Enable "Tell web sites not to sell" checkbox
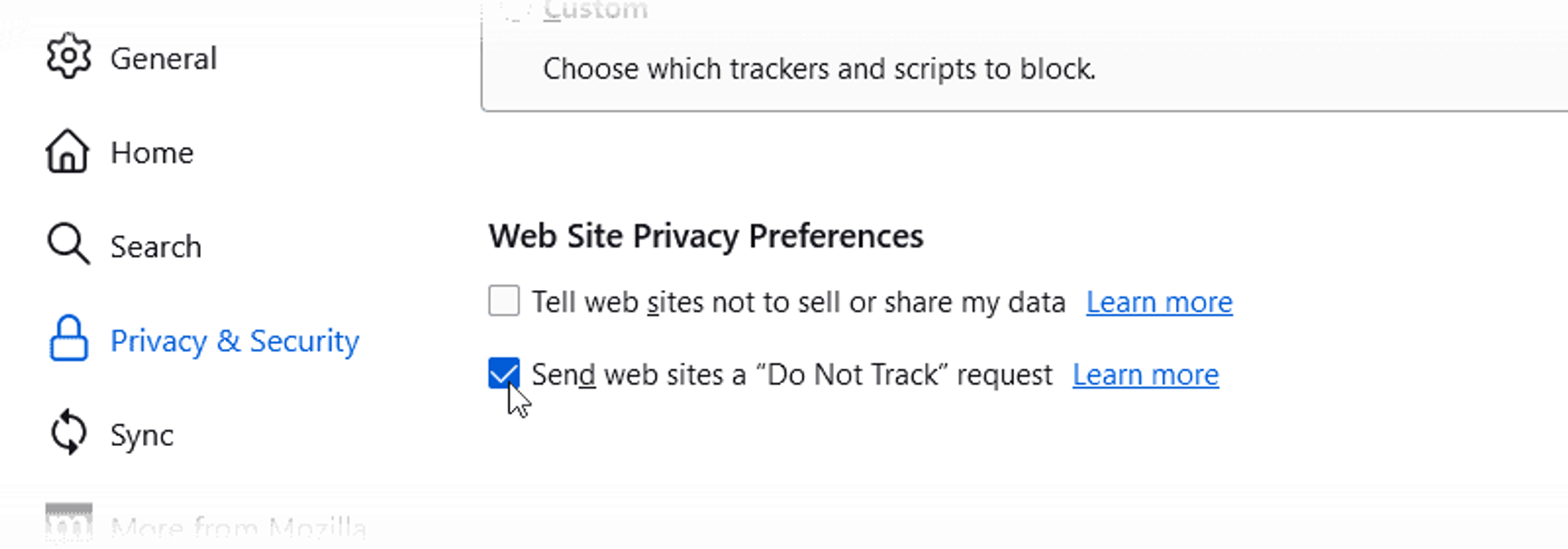The width and height of the screenshot is (1568, 549). [x=504, y=301]
